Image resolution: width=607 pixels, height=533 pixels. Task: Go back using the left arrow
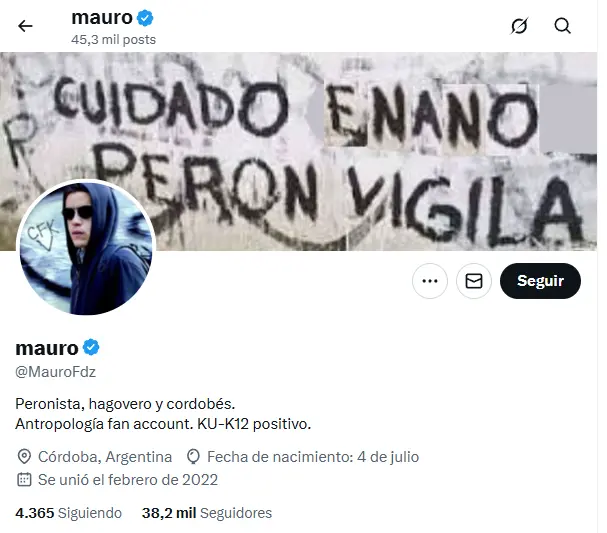25,26
